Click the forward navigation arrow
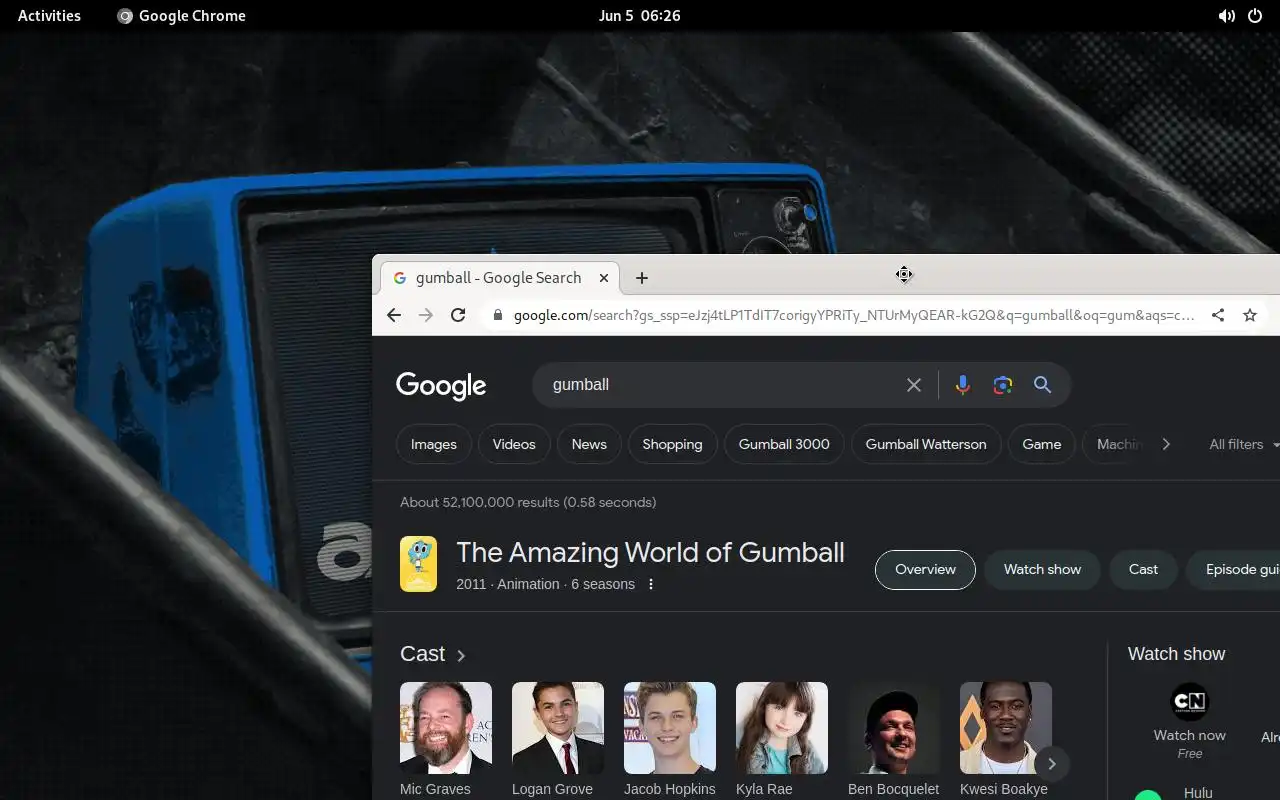 [426, 315]
